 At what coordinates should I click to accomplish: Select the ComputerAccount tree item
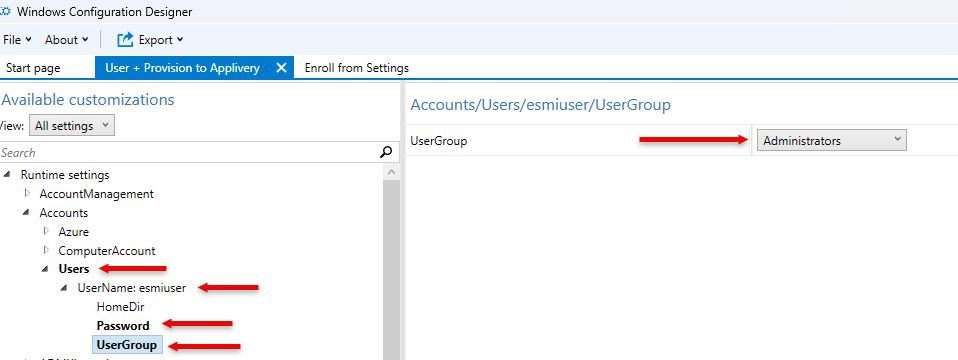pos(107,251)
